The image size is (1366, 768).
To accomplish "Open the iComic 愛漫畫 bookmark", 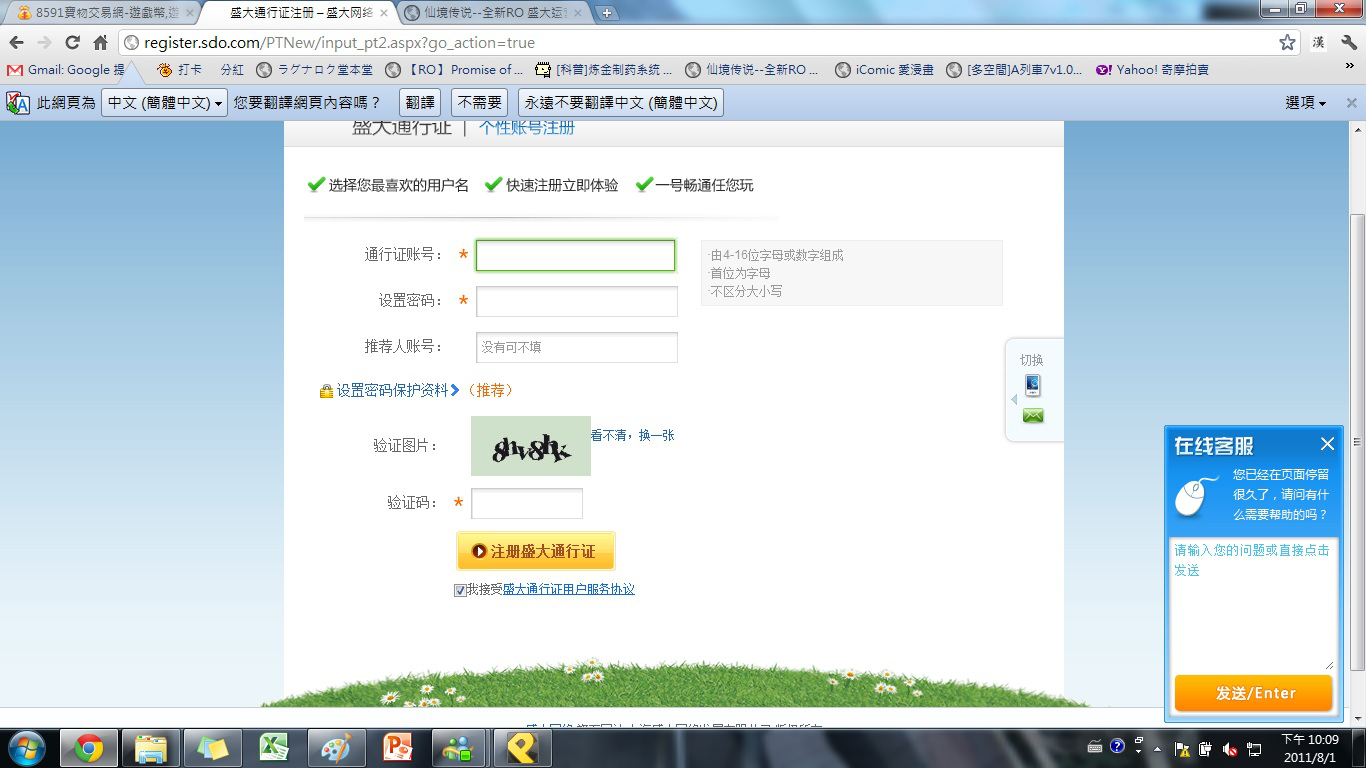I will (x=884, y=70).
